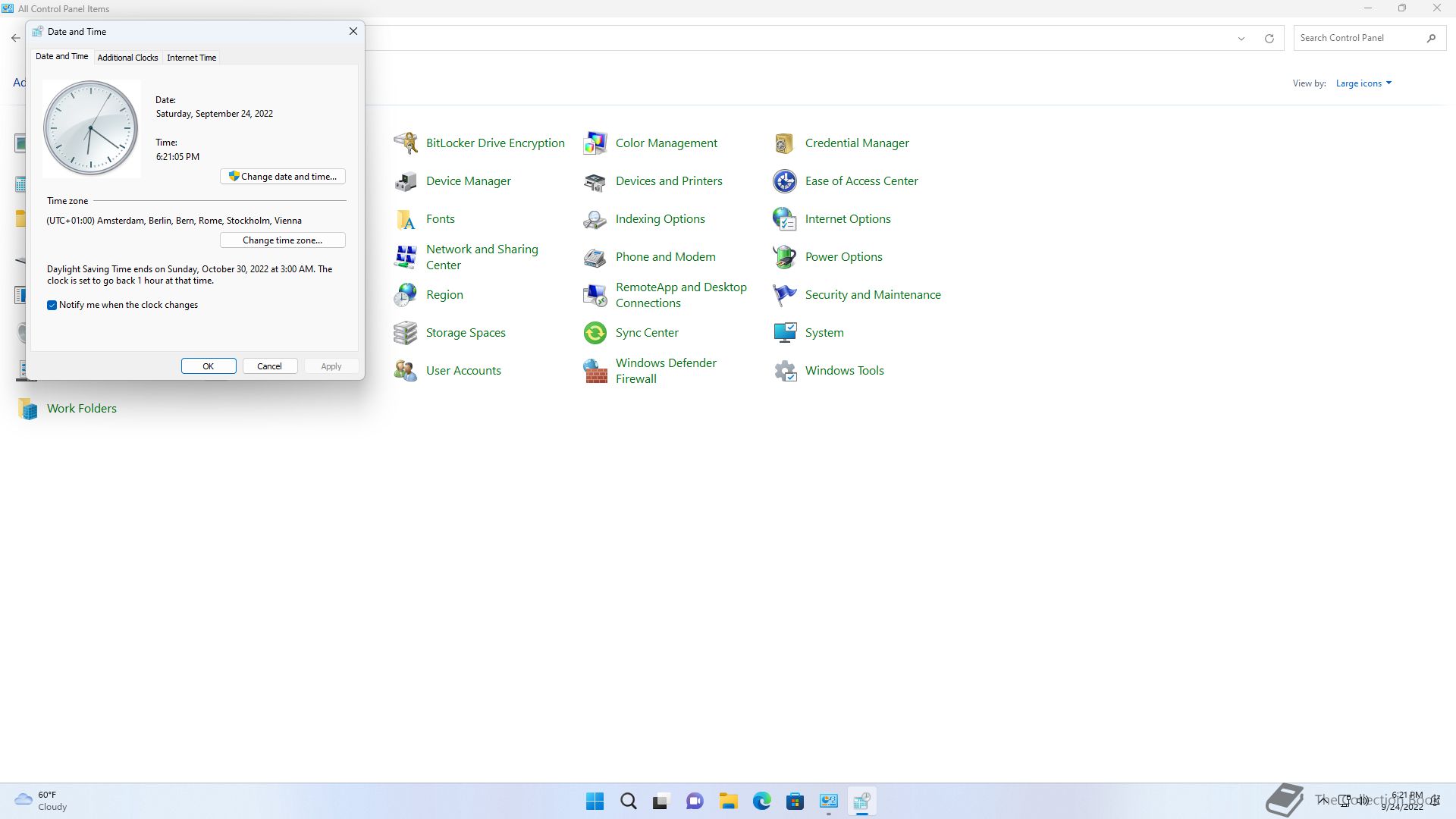This screenshot has width=1456, height=819.
Task: Open Network and Sharing Center icon
Action: [x=406, y=256]
